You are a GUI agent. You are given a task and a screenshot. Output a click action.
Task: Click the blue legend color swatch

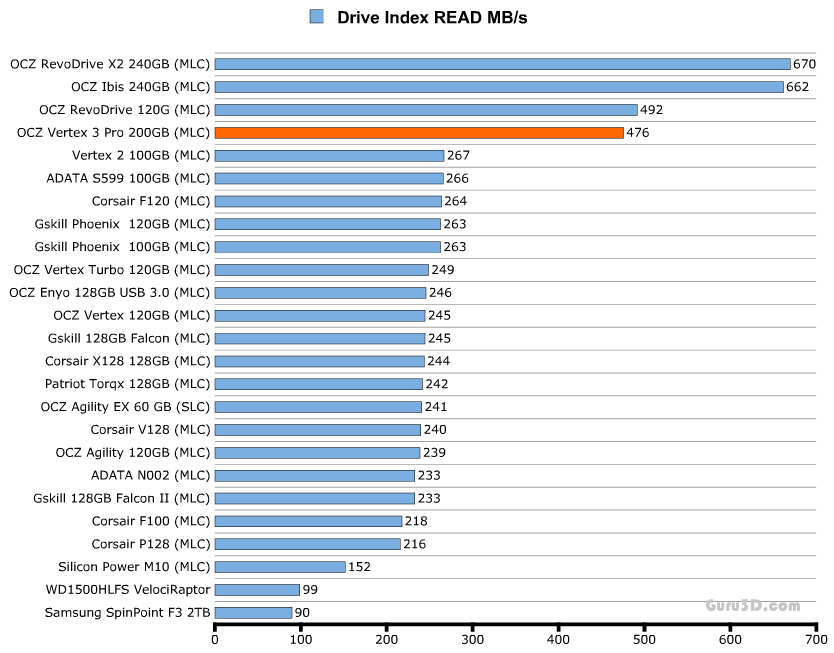click(316, 16)
